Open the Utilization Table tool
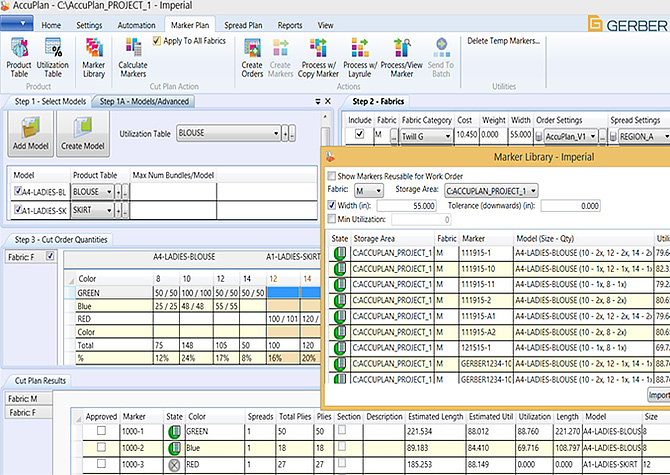The height and width of the screenshot is (475, 670). pyautogui.click(x=53, y=48)
